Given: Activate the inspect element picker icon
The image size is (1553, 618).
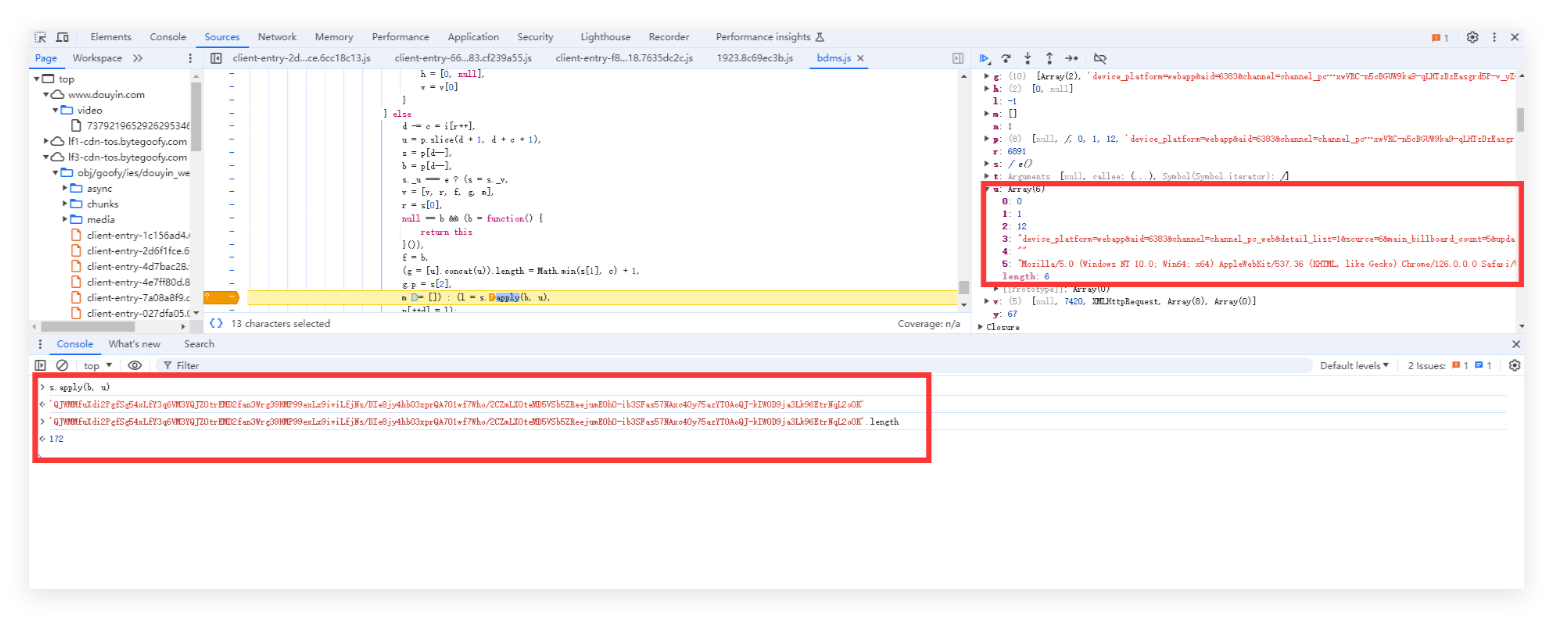Looking at the screenshot, I should 41,37.
